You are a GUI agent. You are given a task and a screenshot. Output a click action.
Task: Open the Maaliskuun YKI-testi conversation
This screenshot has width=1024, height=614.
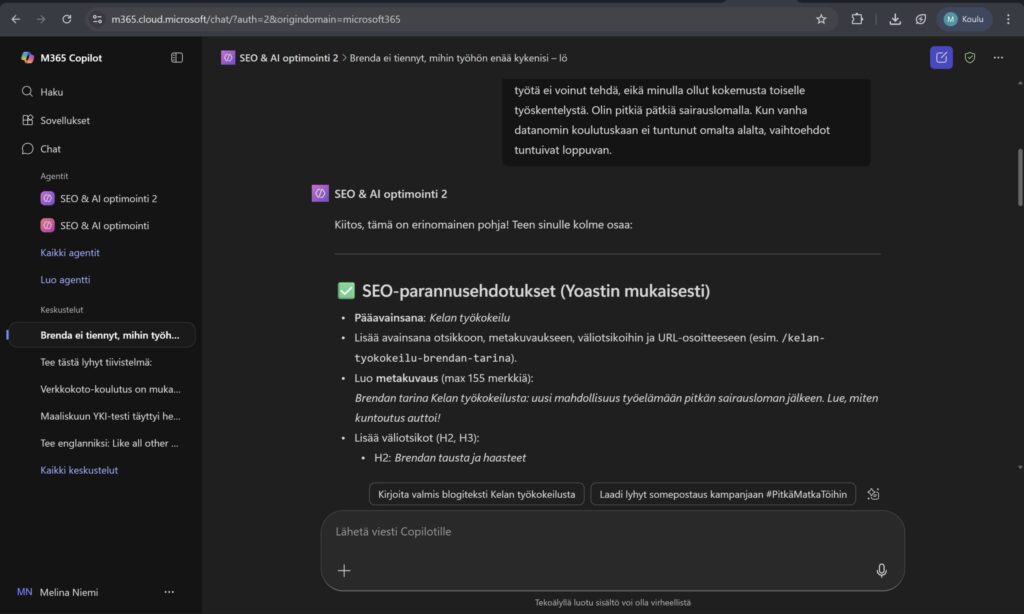click(x=110, y=416)
